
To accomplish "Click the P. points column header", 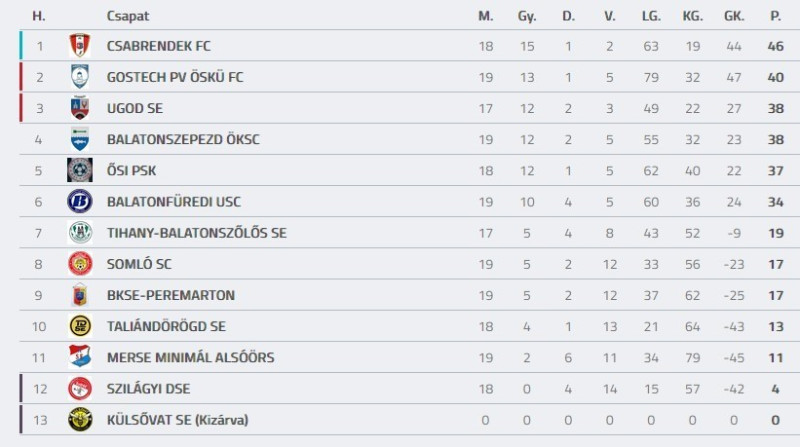I will pyautogui.click(x=775, y=16).
